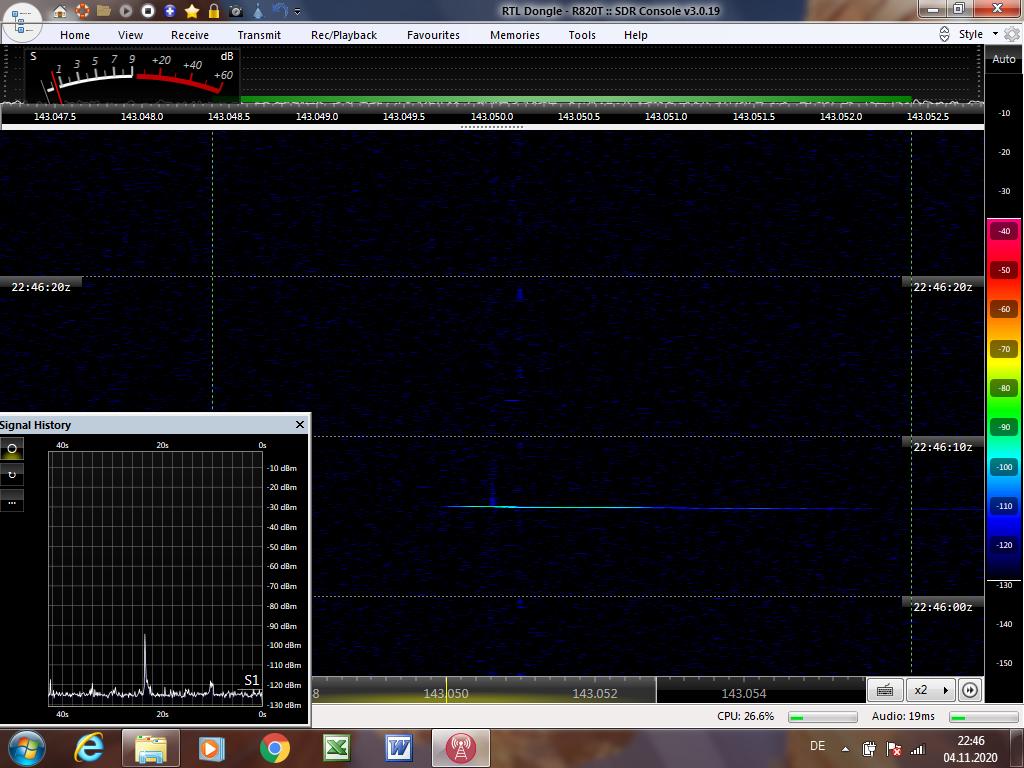Screen dimensions: 1024x768
Task: Open the Favourites ribbon tab
Action: point(433,35)
